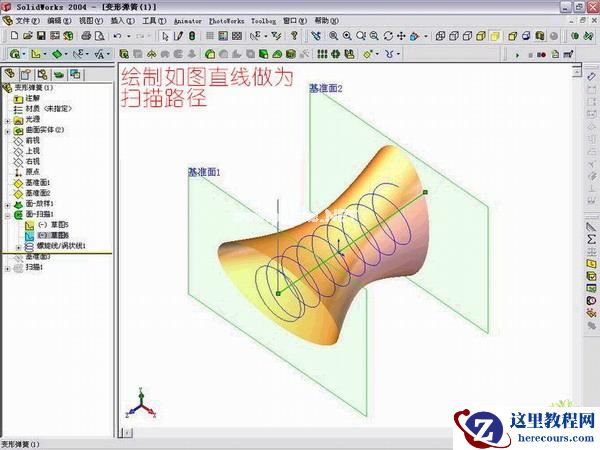Expand the 面-放样1 feature node

tap(7, 205)
